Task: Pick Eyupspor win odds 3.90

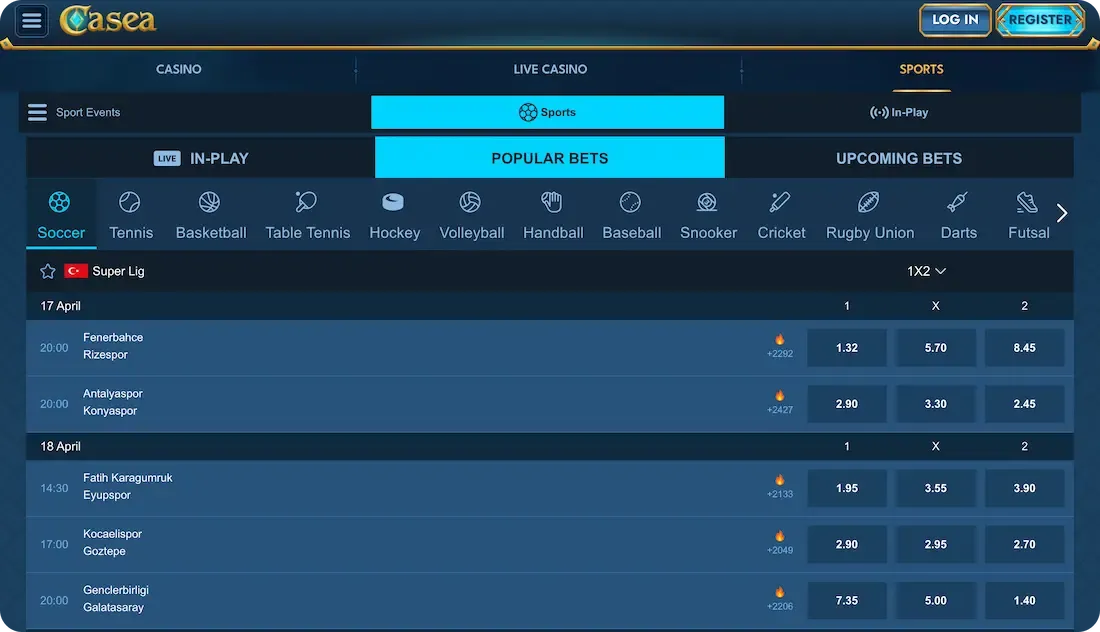Action: pos(1024,488)
